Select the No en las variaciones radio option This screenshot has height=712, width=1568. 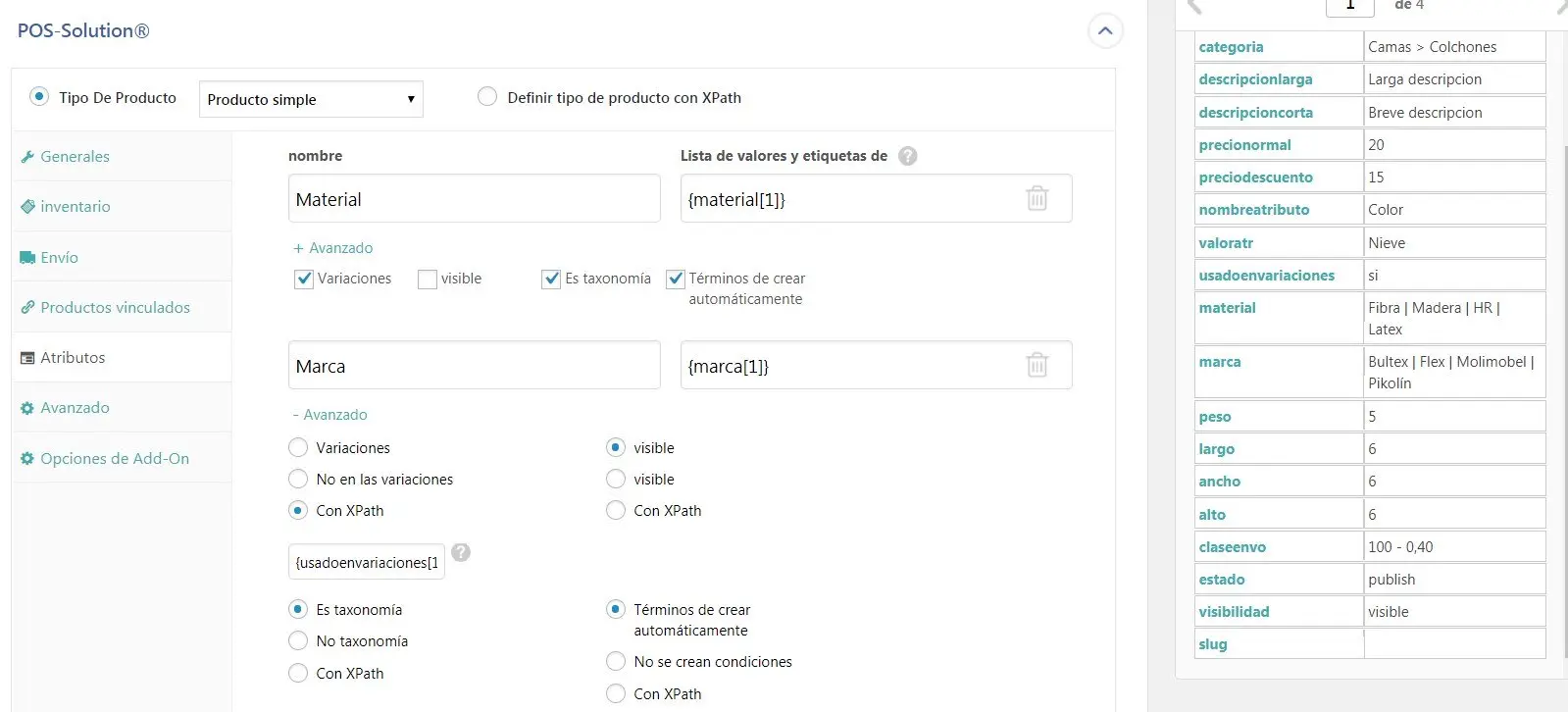coord(298,480)
